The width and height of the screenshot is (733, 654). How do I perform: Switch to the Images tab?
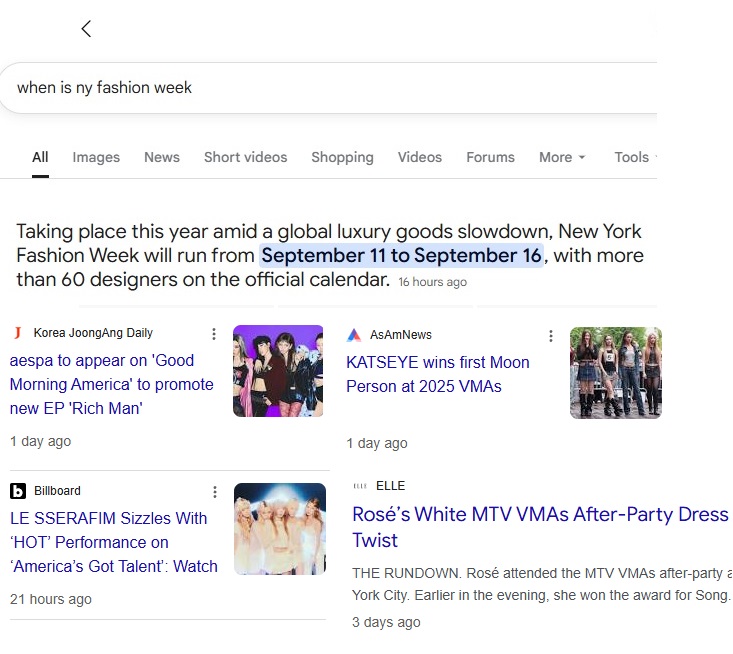coord(96,157)
